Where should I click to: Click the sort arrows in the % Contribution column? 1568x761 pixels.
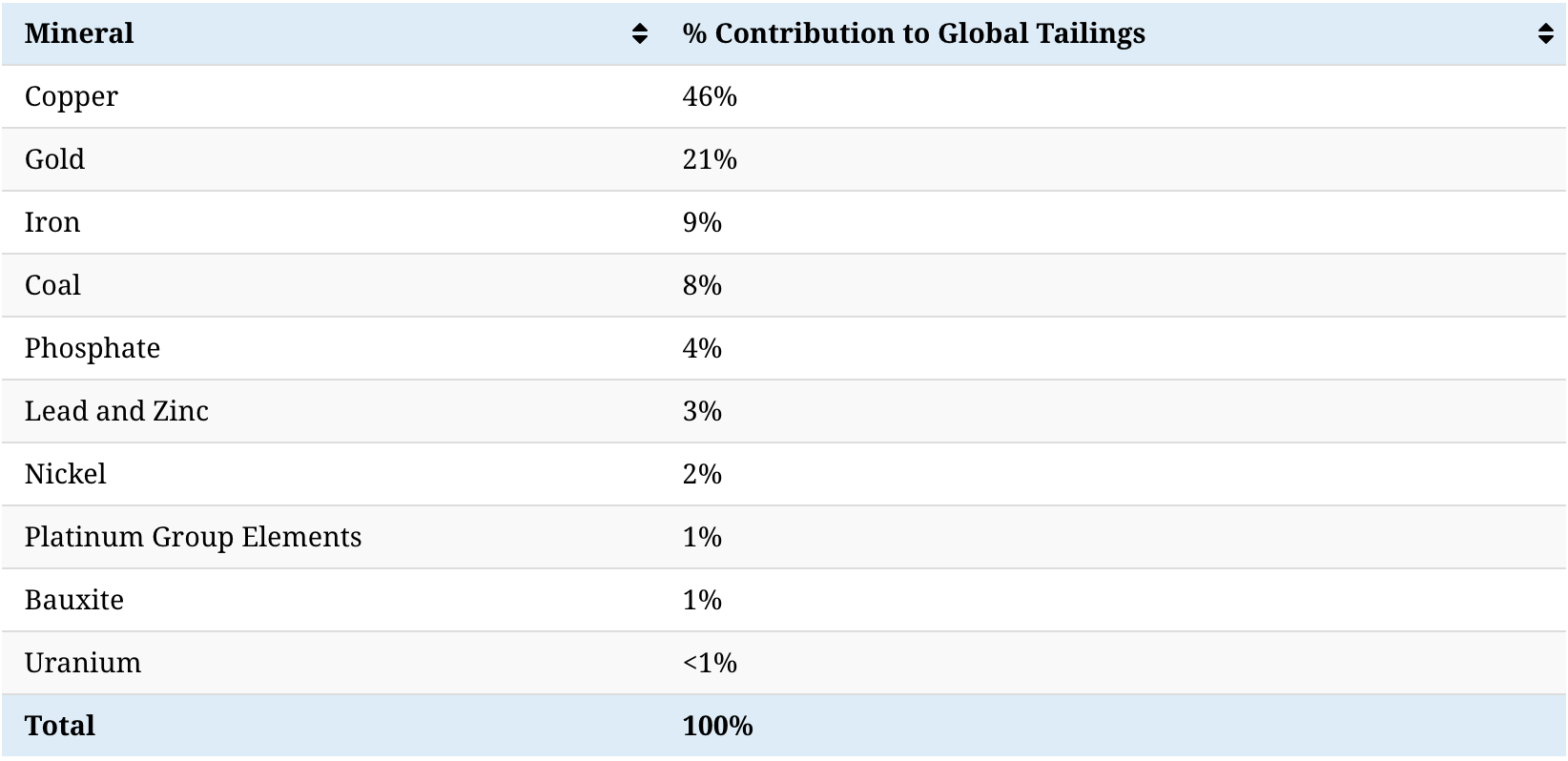click(x=1546, y=34)
